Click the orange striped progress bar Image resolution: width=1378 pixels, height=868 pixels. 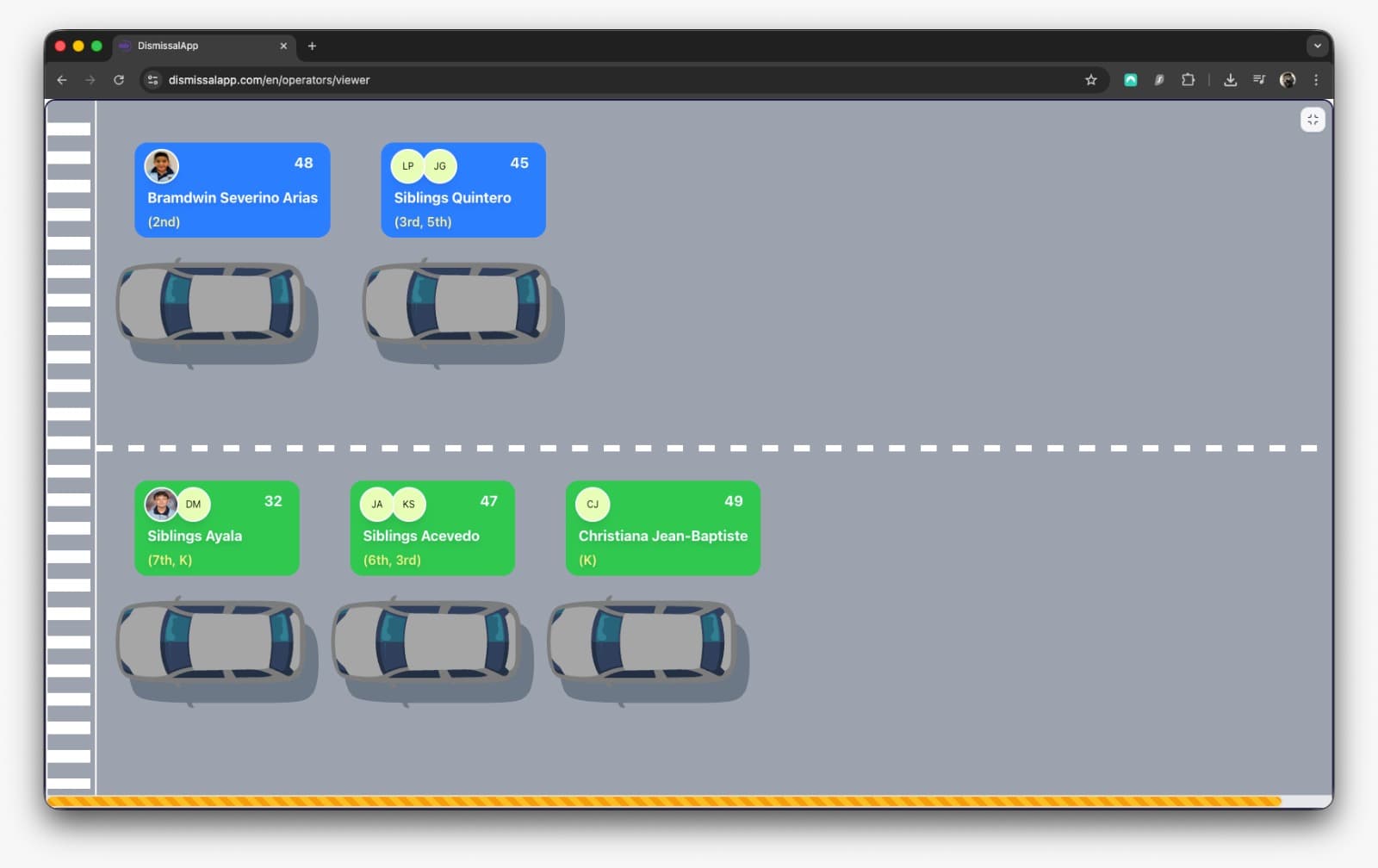(x=663, y=801)
